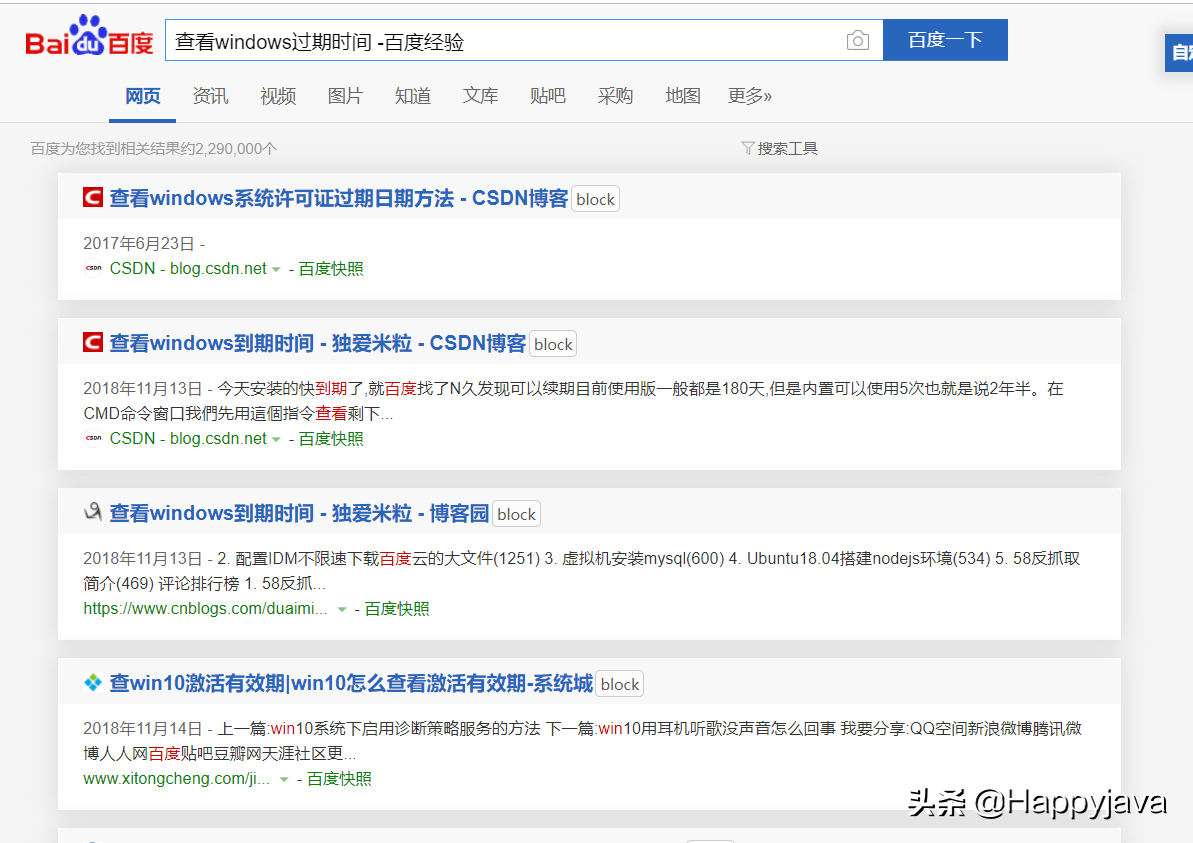Open camera image search in search box
Image resolution: width=1193 pixels, height=843 pixels.
[857, 40]
